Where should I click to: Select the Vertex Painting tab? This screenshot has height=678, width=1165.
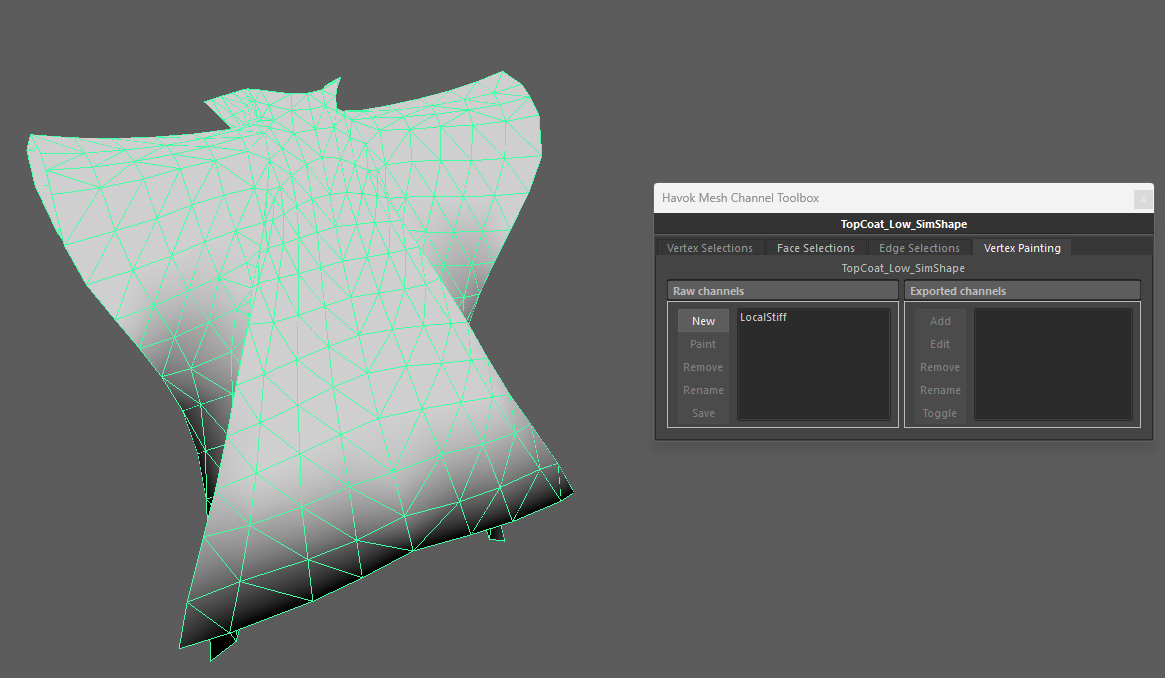tap(1022, 248)
